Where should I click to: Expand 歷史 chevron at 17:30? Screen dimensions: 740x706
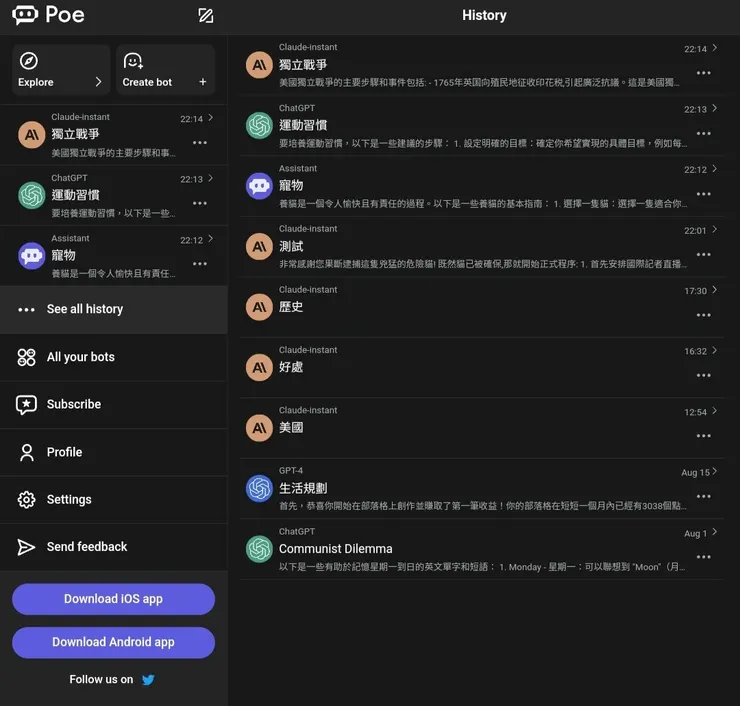pyautogui.click(x=715, y=289)
